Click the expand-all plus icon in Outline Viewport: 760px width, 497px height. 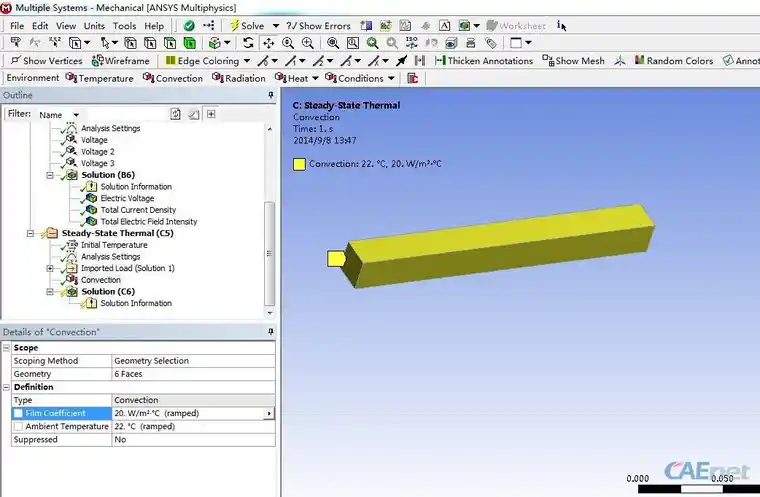pos(211,114)
